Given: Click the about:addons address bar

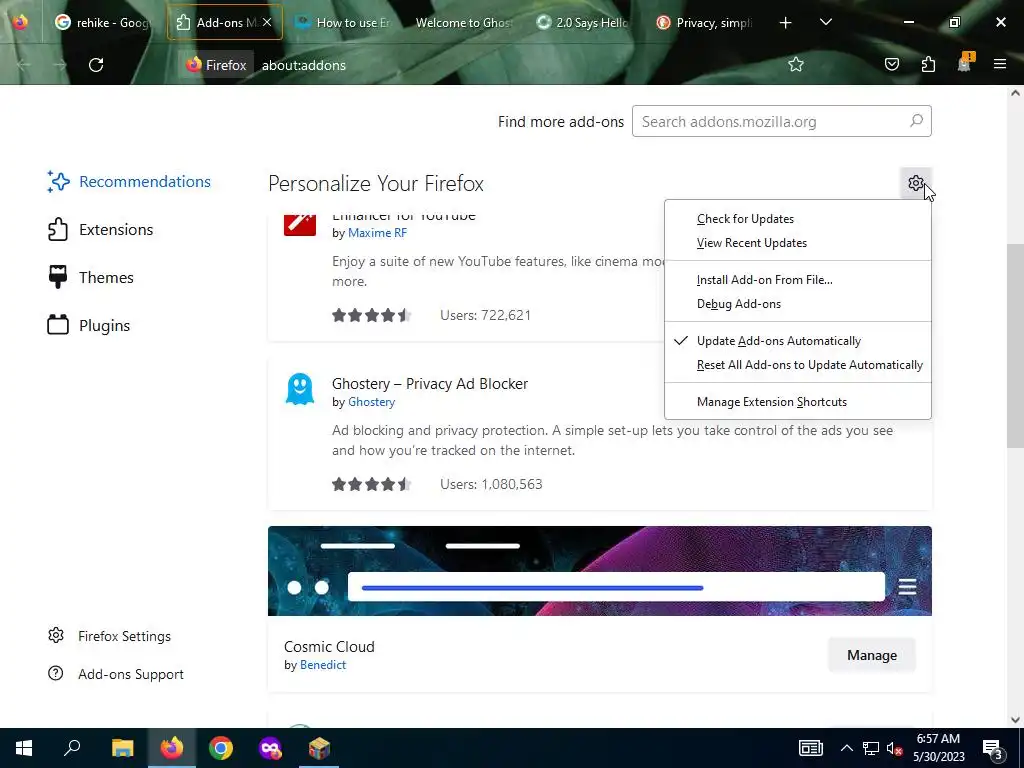Looking at the screenshot, I should click(304, 65).
